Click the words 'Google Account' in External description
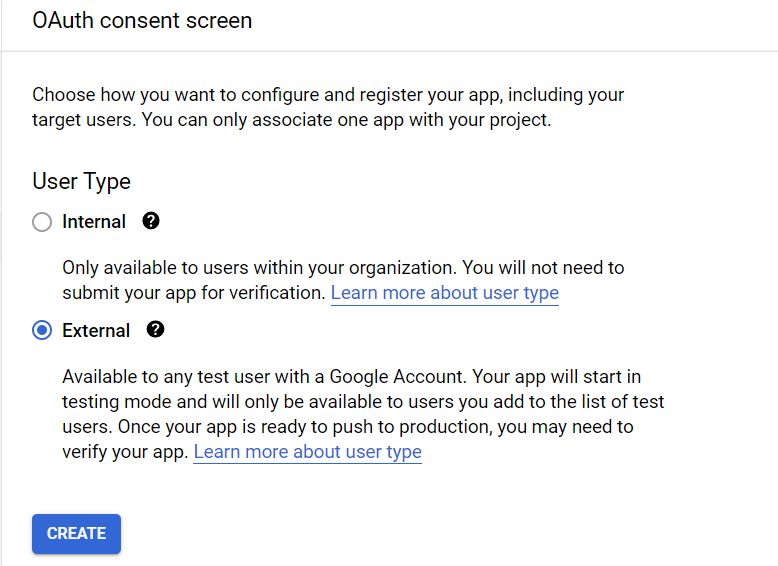The width and height of the screenshot is (778, 566). point(397,377)
